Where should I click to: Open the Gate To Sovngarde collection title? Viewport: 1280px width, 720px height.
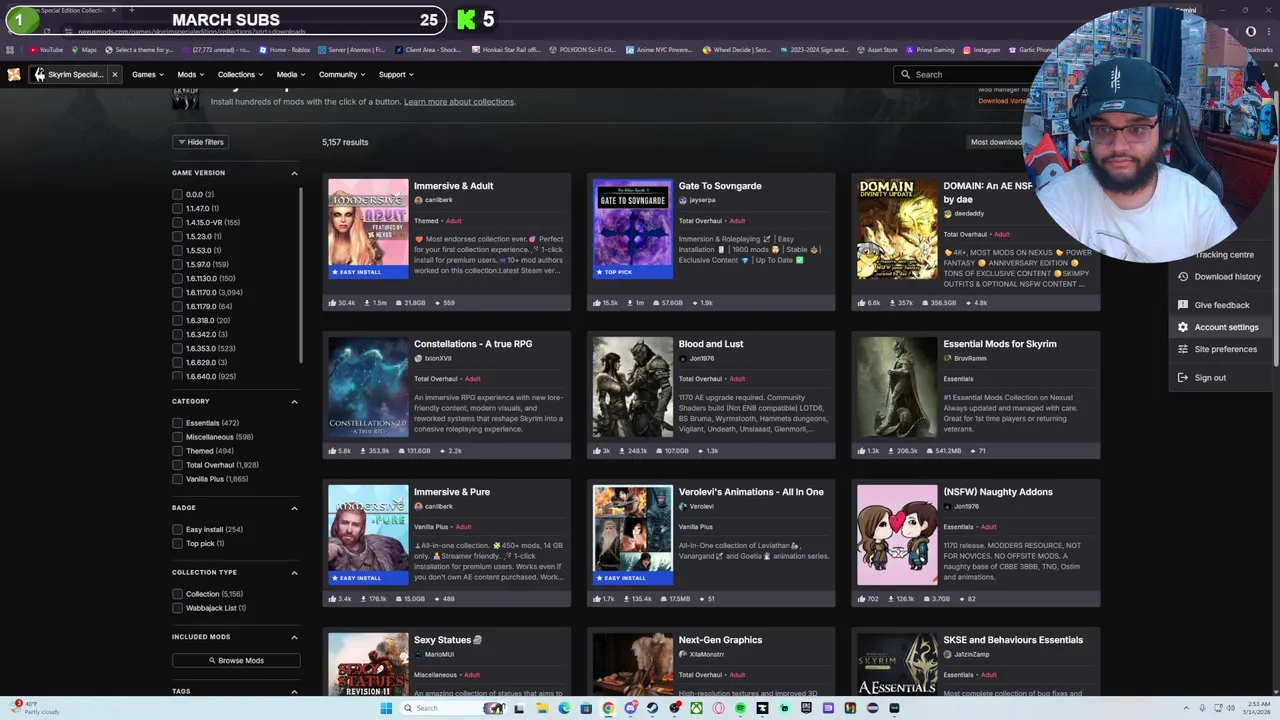click(720, 186)
